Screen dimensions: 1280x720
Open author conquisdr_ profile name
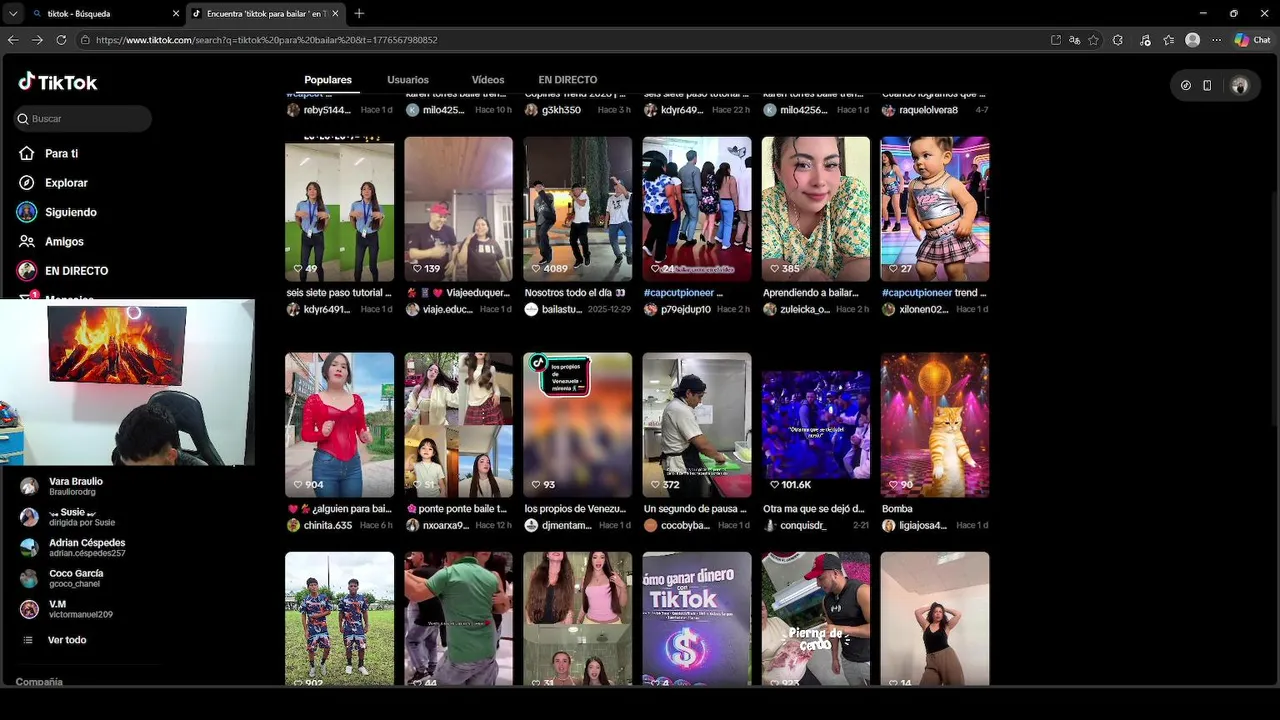point(803,526)
